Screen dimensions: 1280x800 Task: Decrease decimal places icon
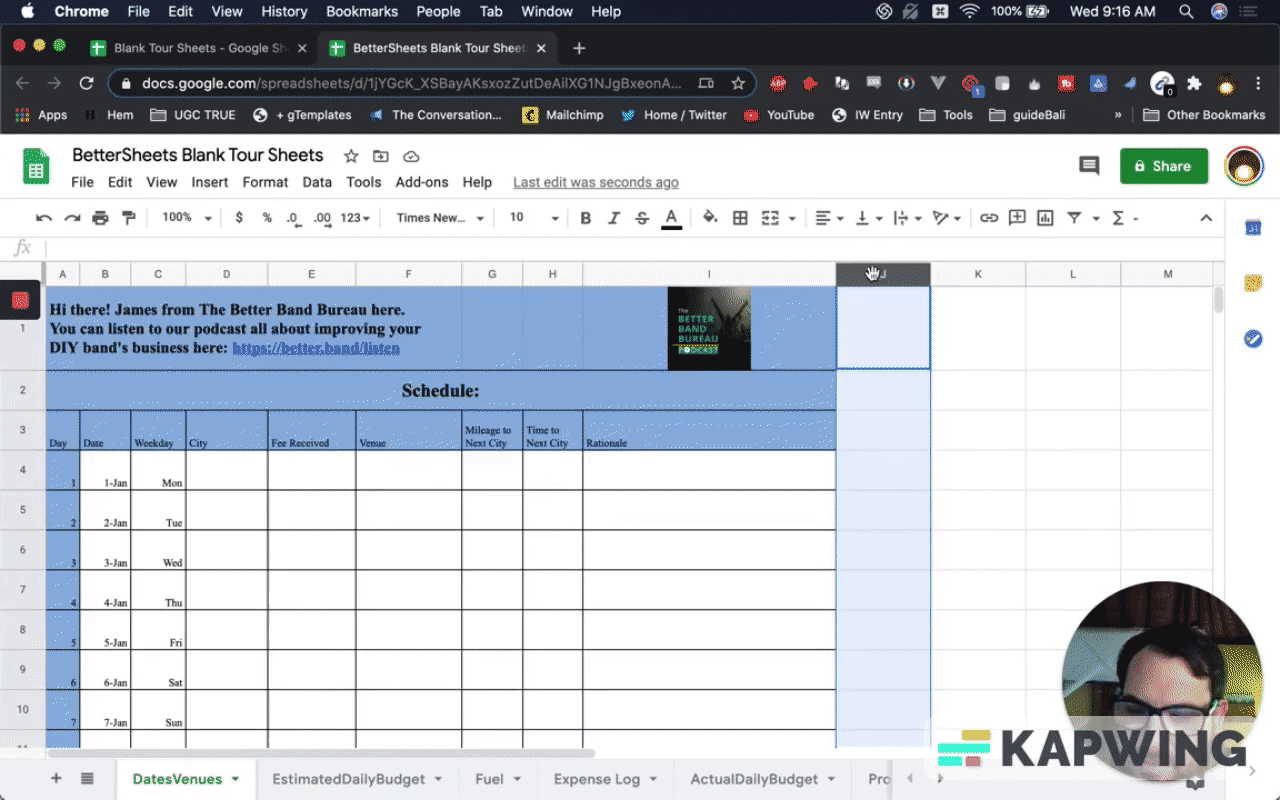[x=293, y=218]
